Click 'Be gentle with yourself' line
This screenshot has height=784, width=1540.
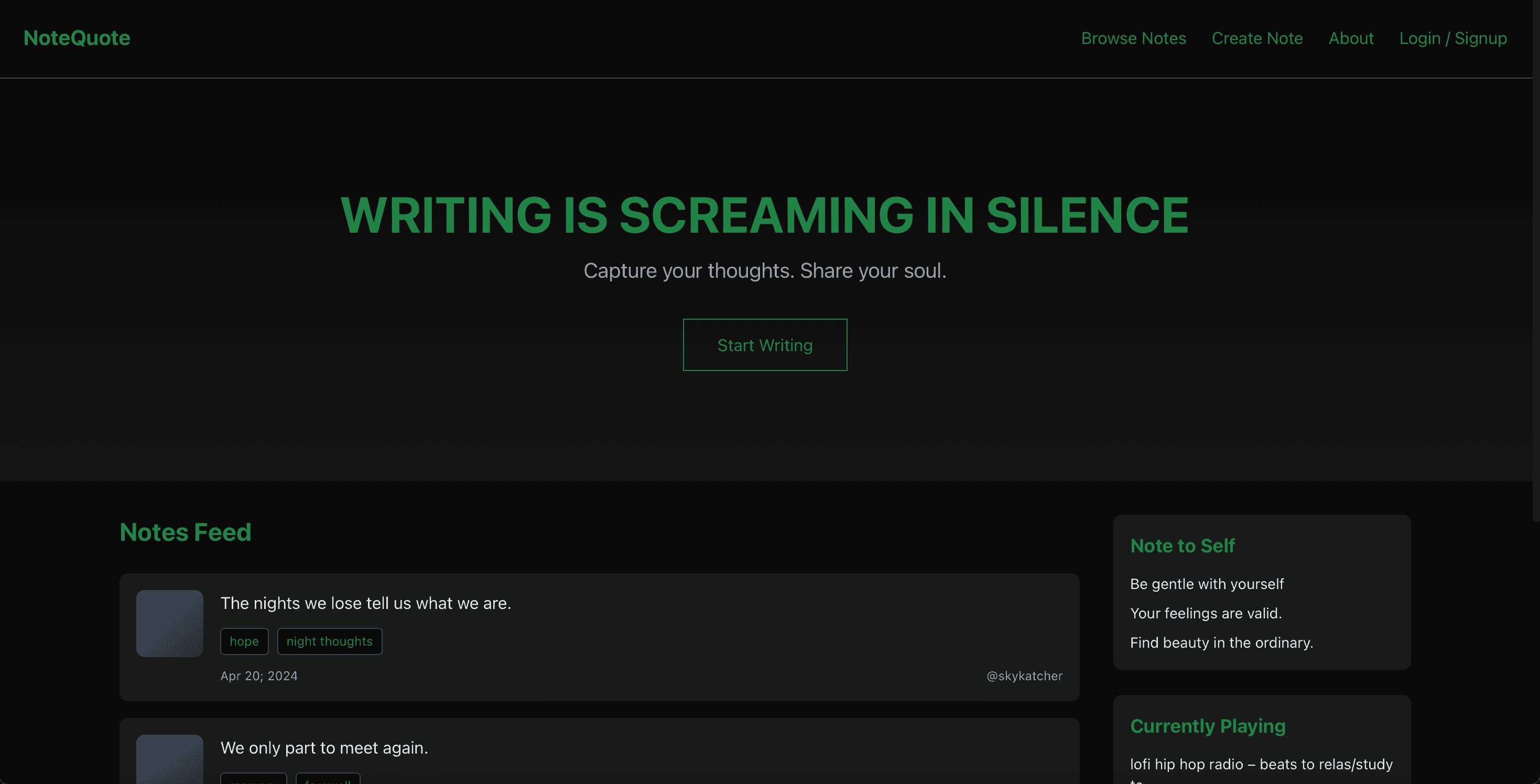click(1207, 584)
